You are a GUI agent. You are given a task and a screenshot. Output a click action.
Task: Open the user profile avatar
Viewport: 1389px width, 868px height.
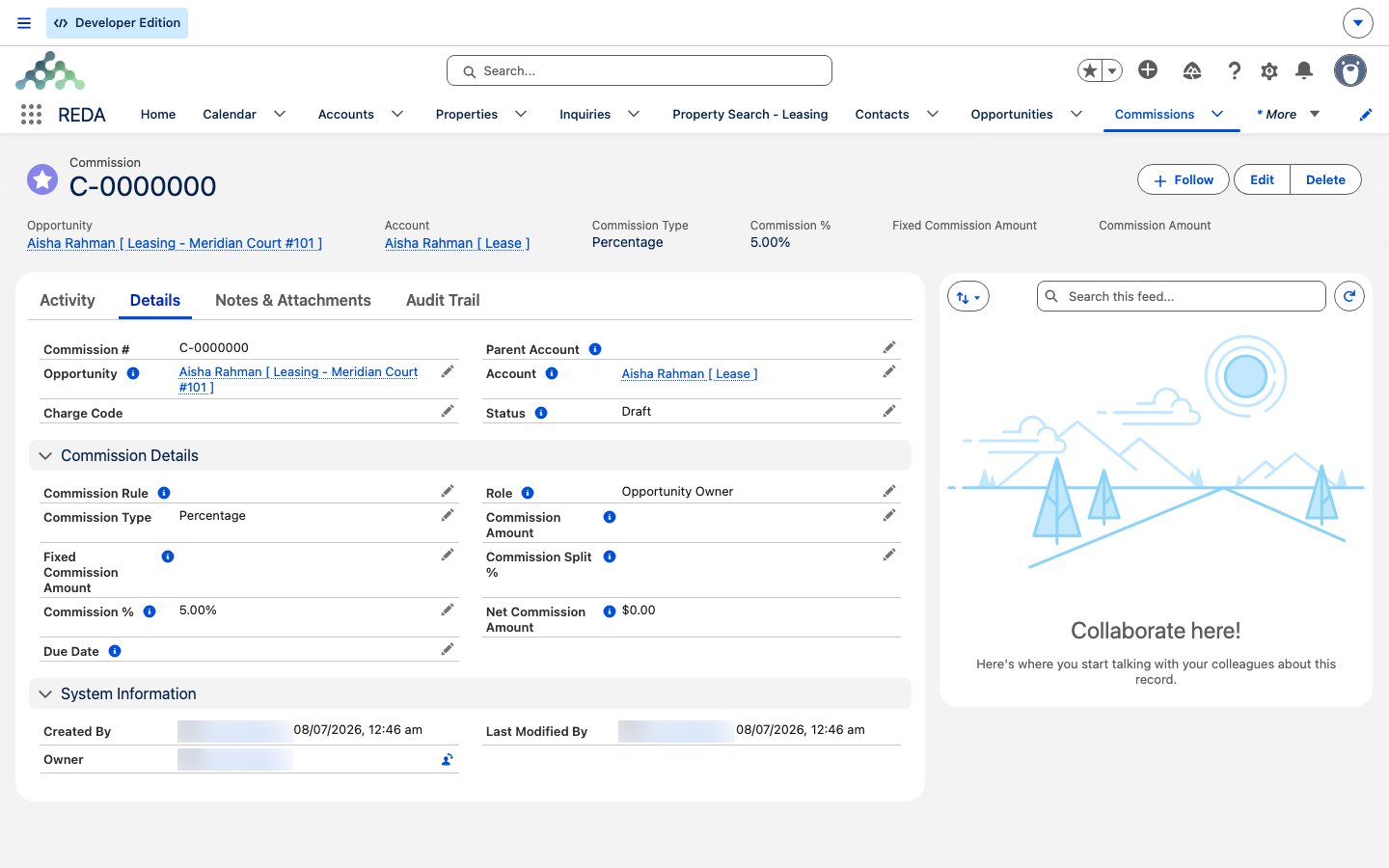click(1350, 70)
